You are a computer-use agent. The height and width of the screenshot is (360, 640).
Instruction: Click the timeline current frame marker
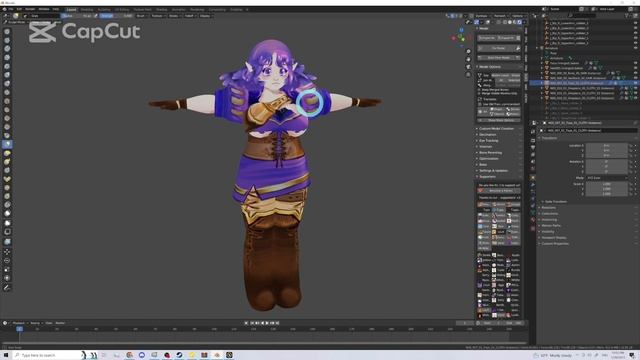point(19,329)
